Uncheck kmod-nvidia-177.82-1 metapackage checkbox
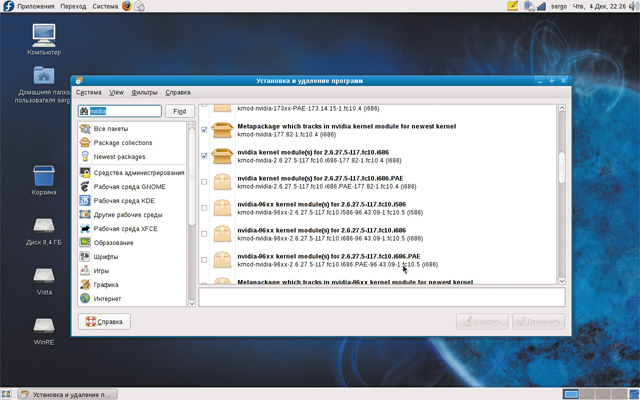This screenshot has width=640, height=400. 204,130
